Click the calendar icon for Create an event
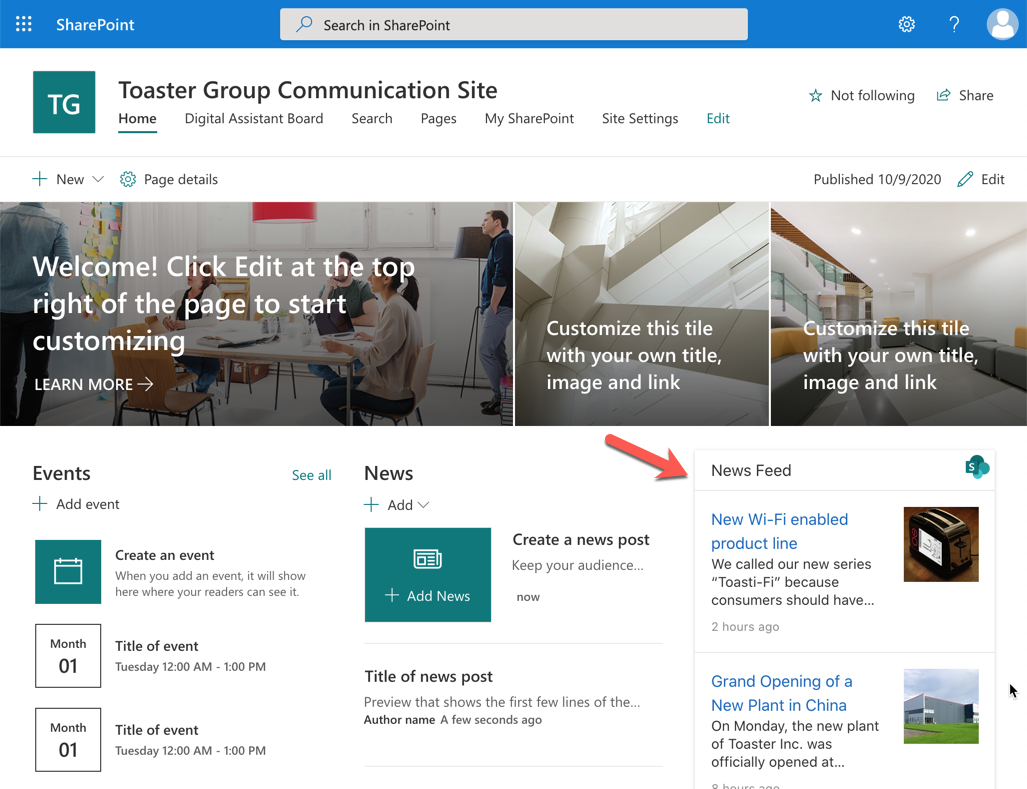1027x789 pixels. 68,572
